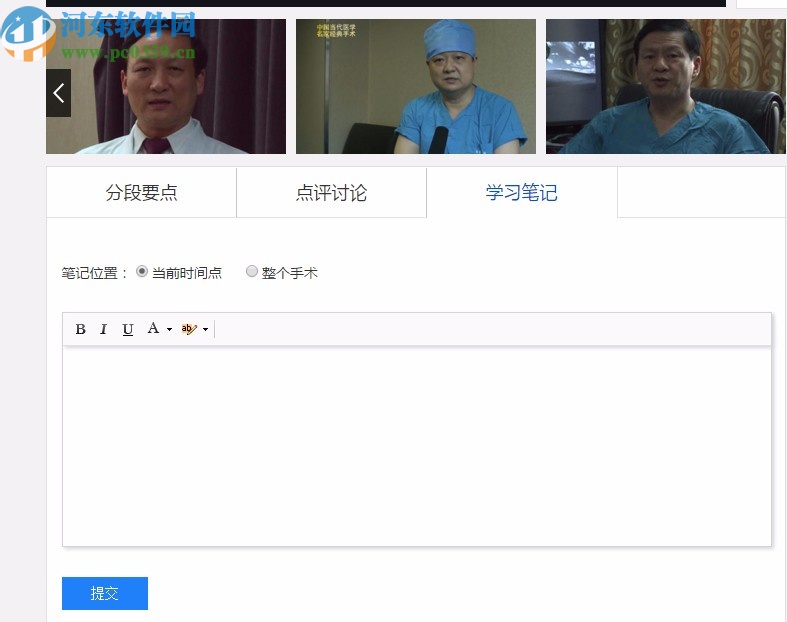Viewport: 787px width, 622px height.
Task: Toggle underline formatting in note editor
Action: click(128, 329)
